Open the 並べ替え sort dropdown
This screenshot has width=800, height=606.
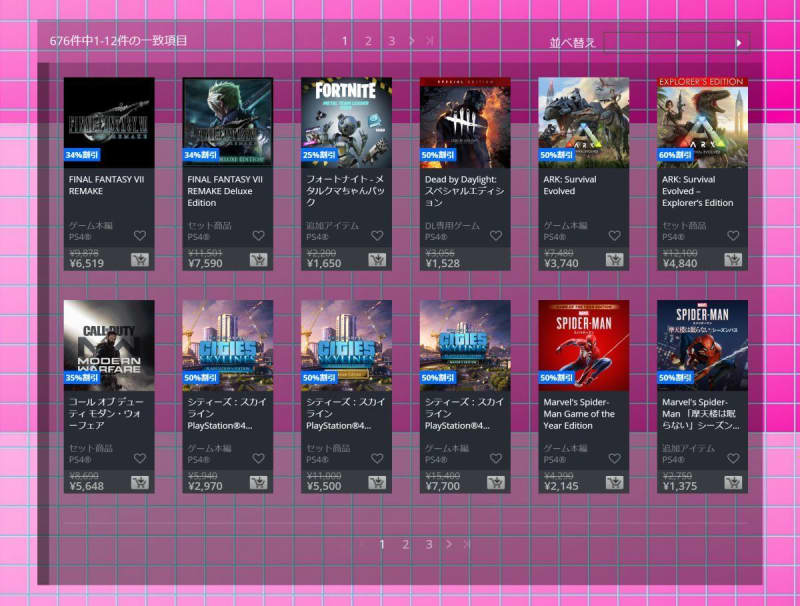pyautogui.click(x=677, y=42)
